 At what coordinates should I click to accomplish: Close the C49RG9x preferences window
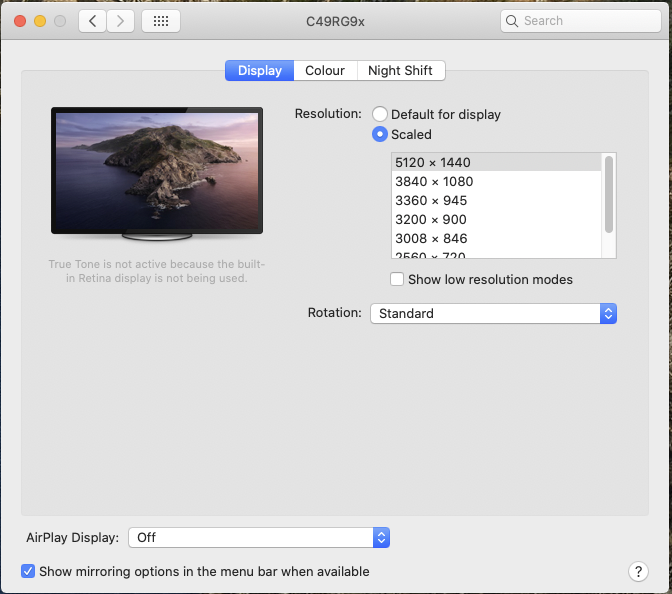pos(20,21)
